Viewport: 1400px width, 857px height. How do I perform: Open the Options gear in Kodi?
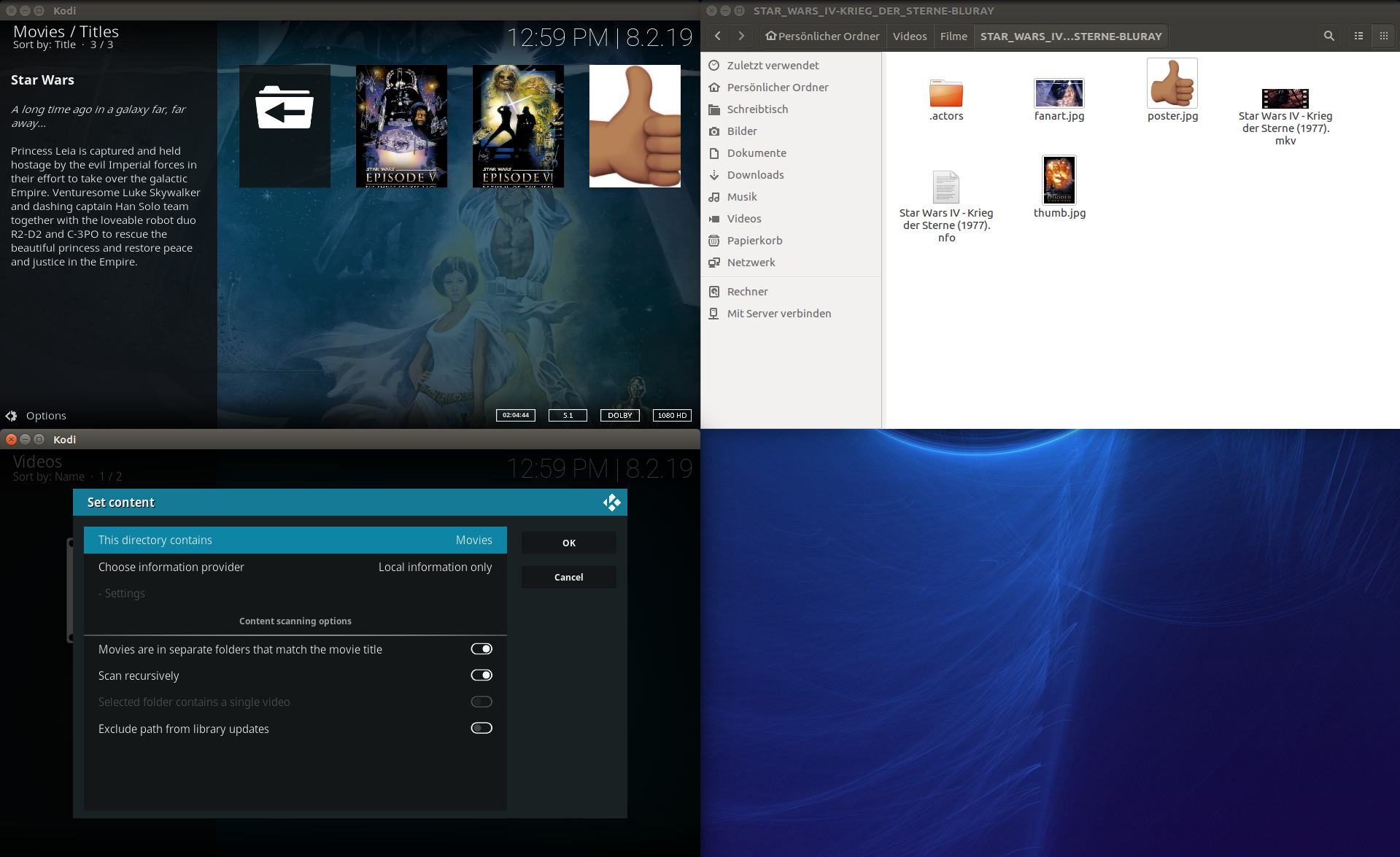click(12, 416)
